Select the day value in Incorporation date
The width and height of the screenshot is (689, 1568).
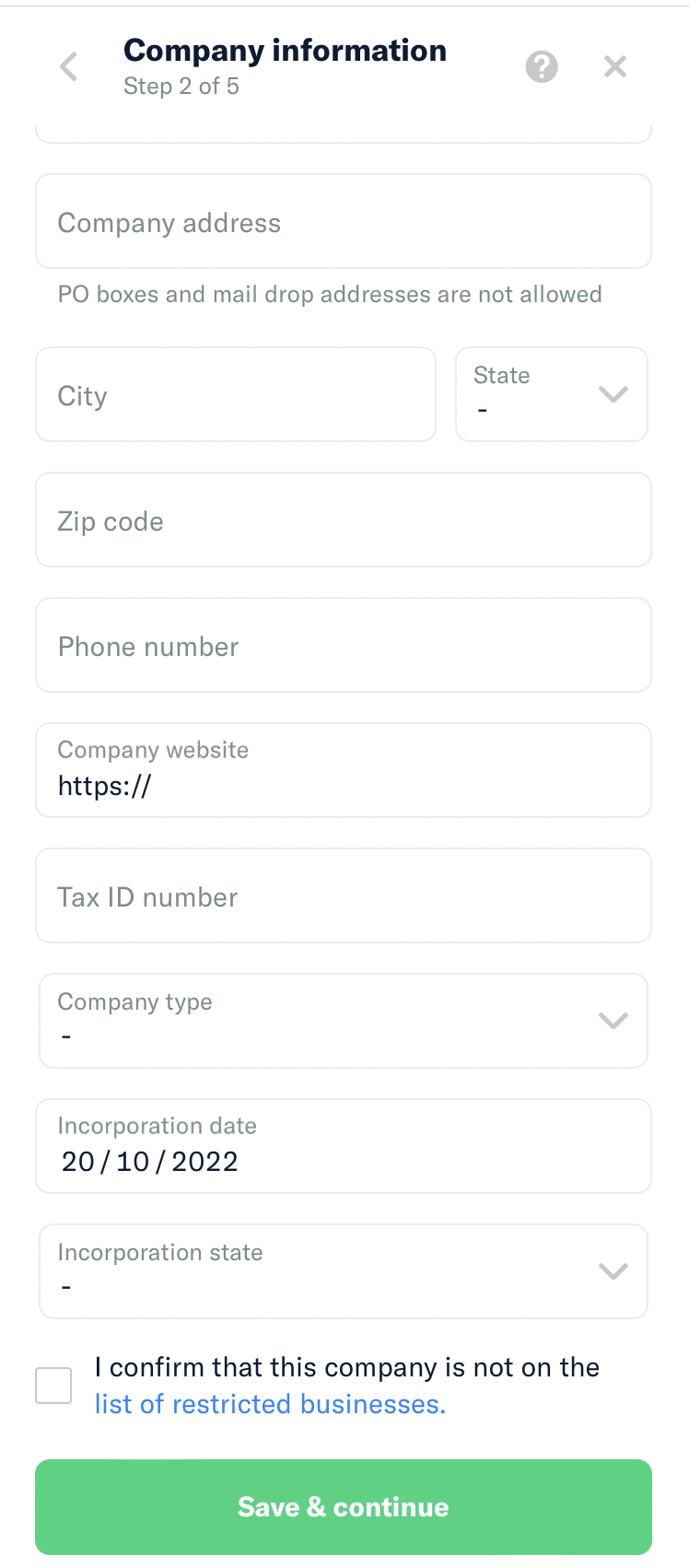[77, 1162]
